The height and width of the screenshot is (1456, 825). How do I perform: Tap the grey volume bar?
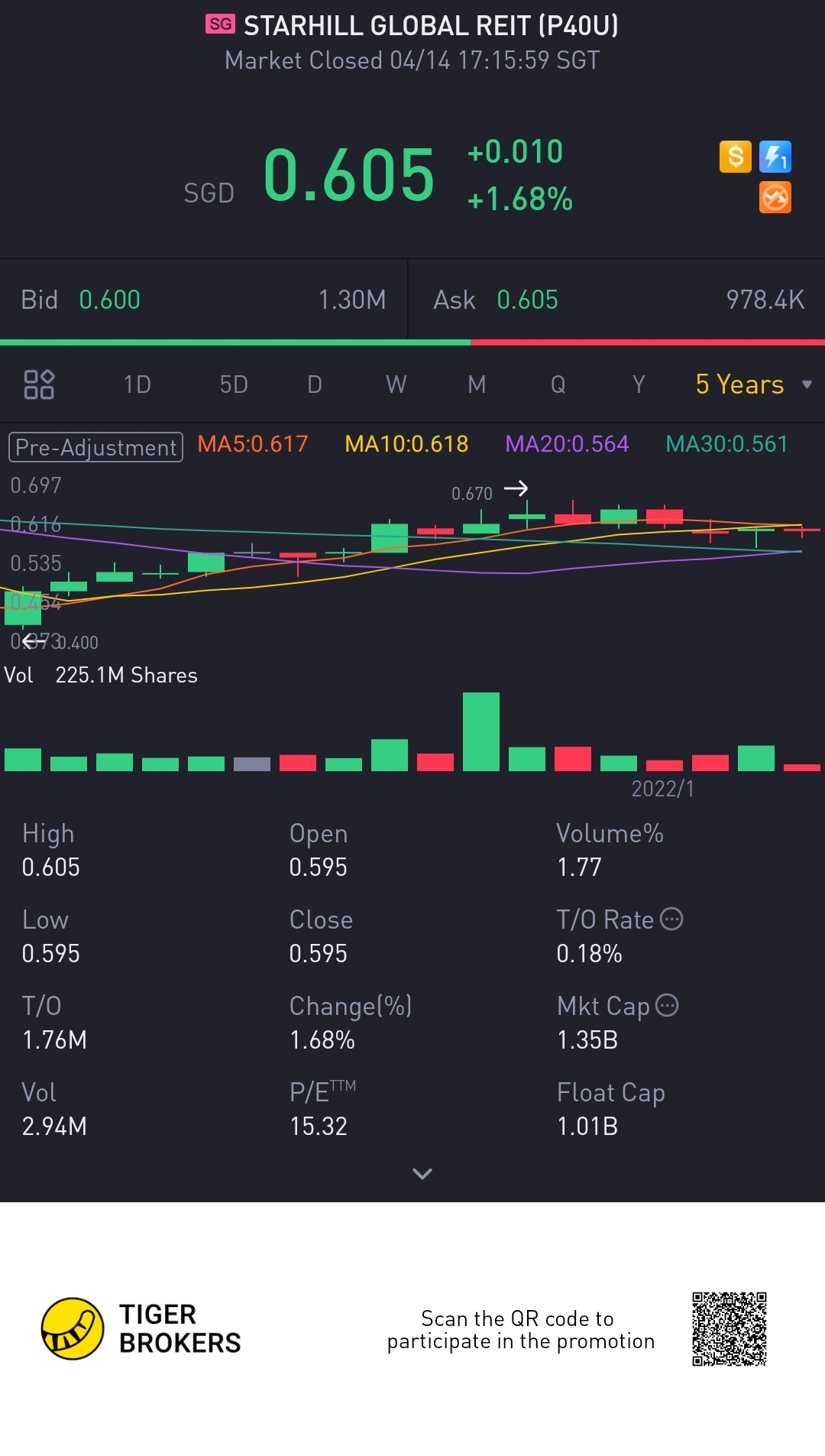coord(252,764)
